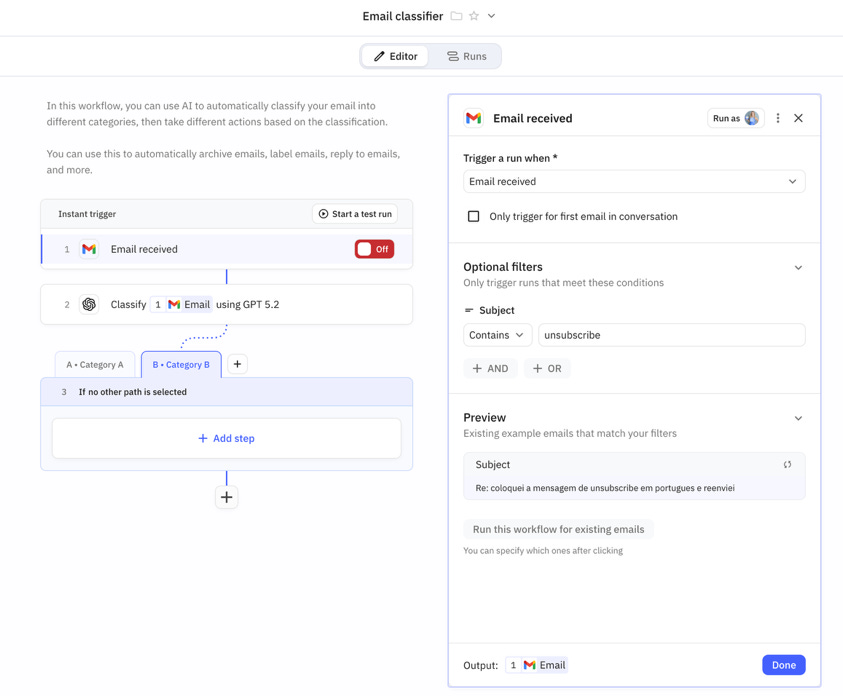Click the Run as button
Image resolution: width=843 pixels, height=696 pixels.
735,118
